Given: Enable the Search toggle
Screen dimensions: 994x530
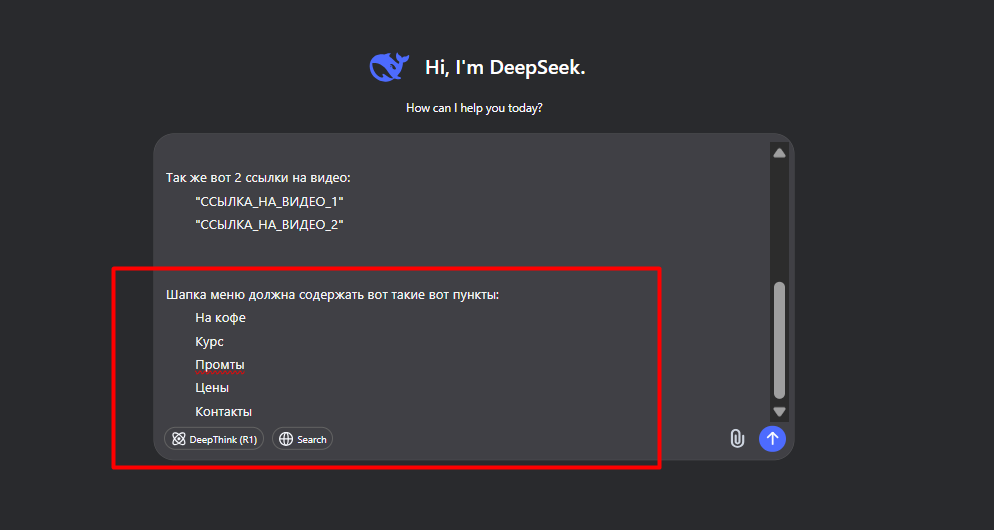Looking at the screenshot, I should point(302,439).
